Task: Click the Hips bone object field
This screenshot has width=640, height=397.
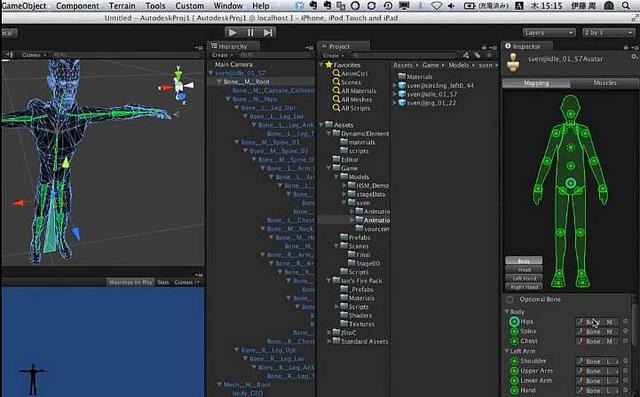Action: [598, 322]
